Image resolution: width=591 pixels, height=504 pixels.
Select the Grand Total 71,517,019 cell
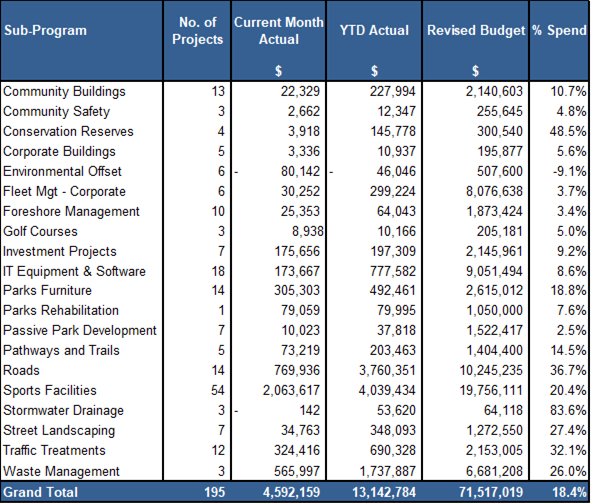491,493
